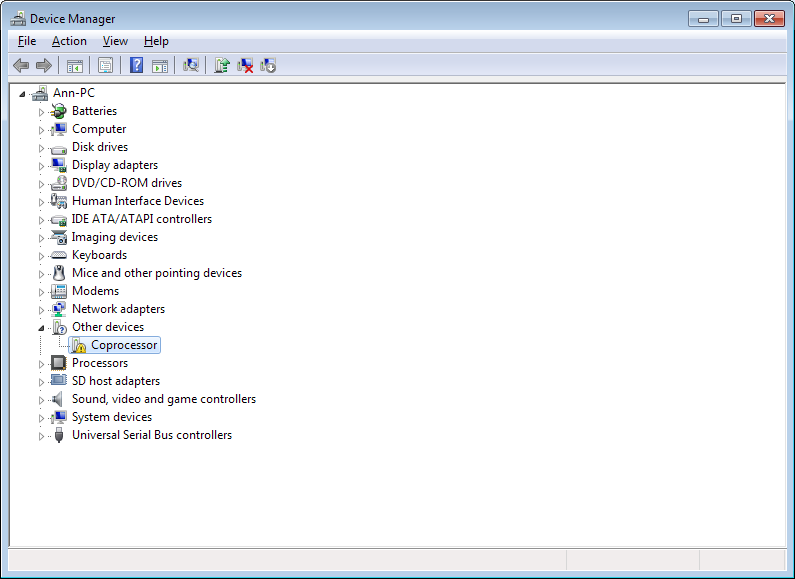Click the Uninstall icon with the red X

click(245, 65)
